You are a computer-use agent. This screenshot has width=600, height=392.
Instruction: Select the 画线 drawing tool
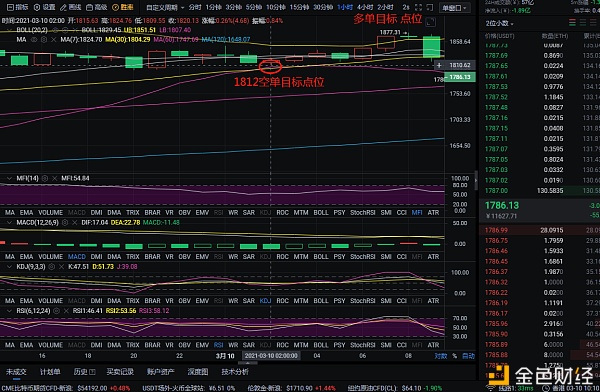click(71, 7)
